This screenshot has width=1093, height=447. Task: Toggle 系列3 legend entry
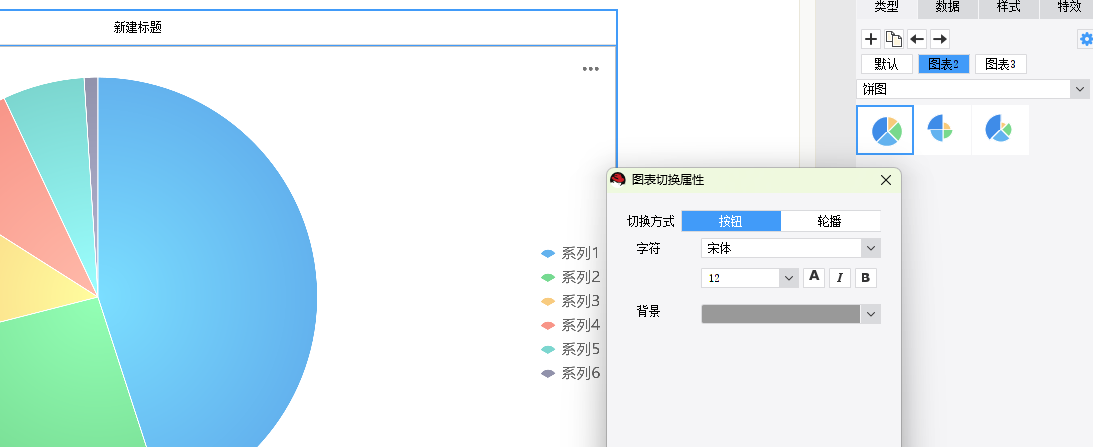click(x=570, y=301)
